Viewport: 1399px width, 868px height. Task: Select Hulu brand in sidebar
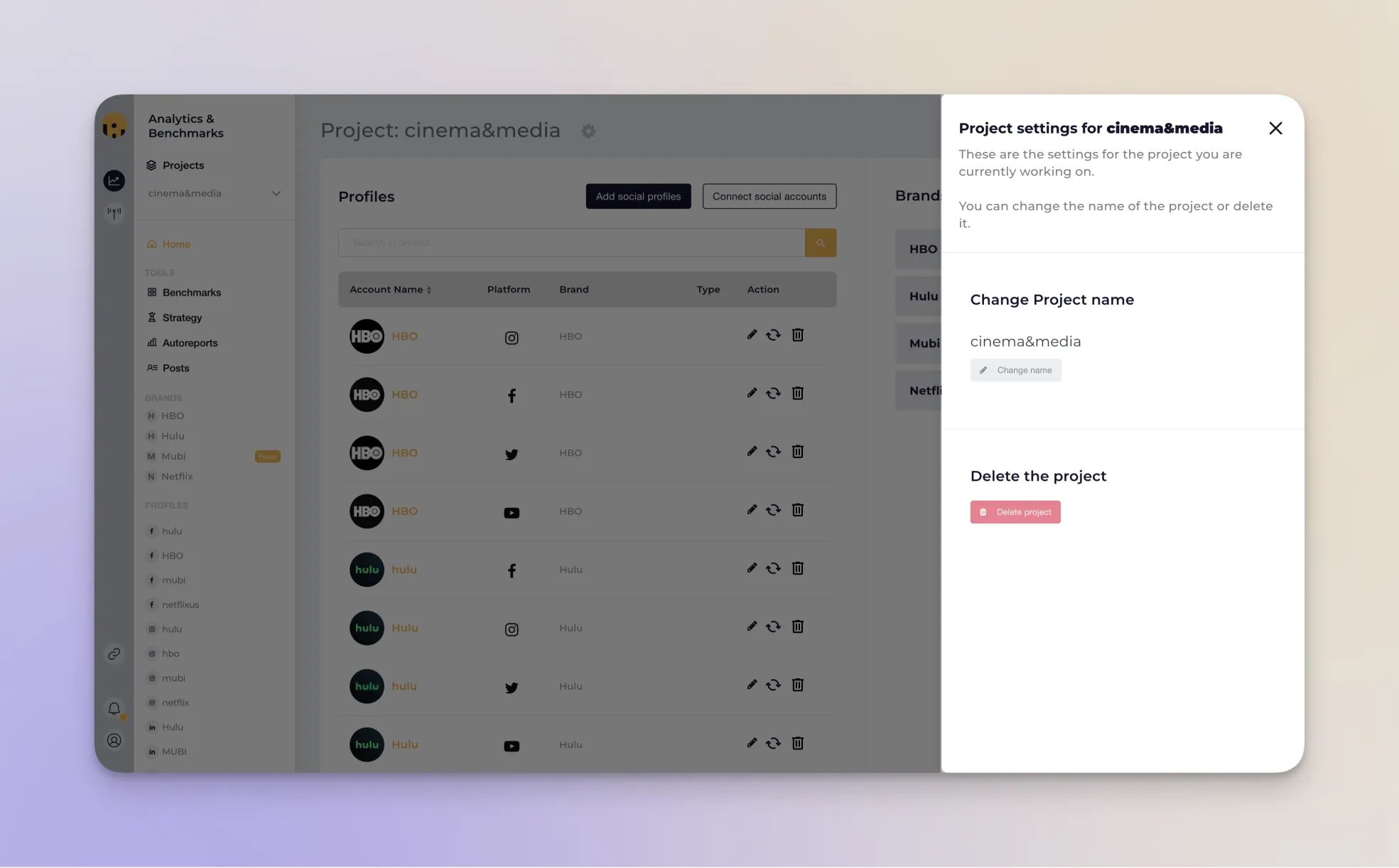pyautogui.click(x=166, y=435)
